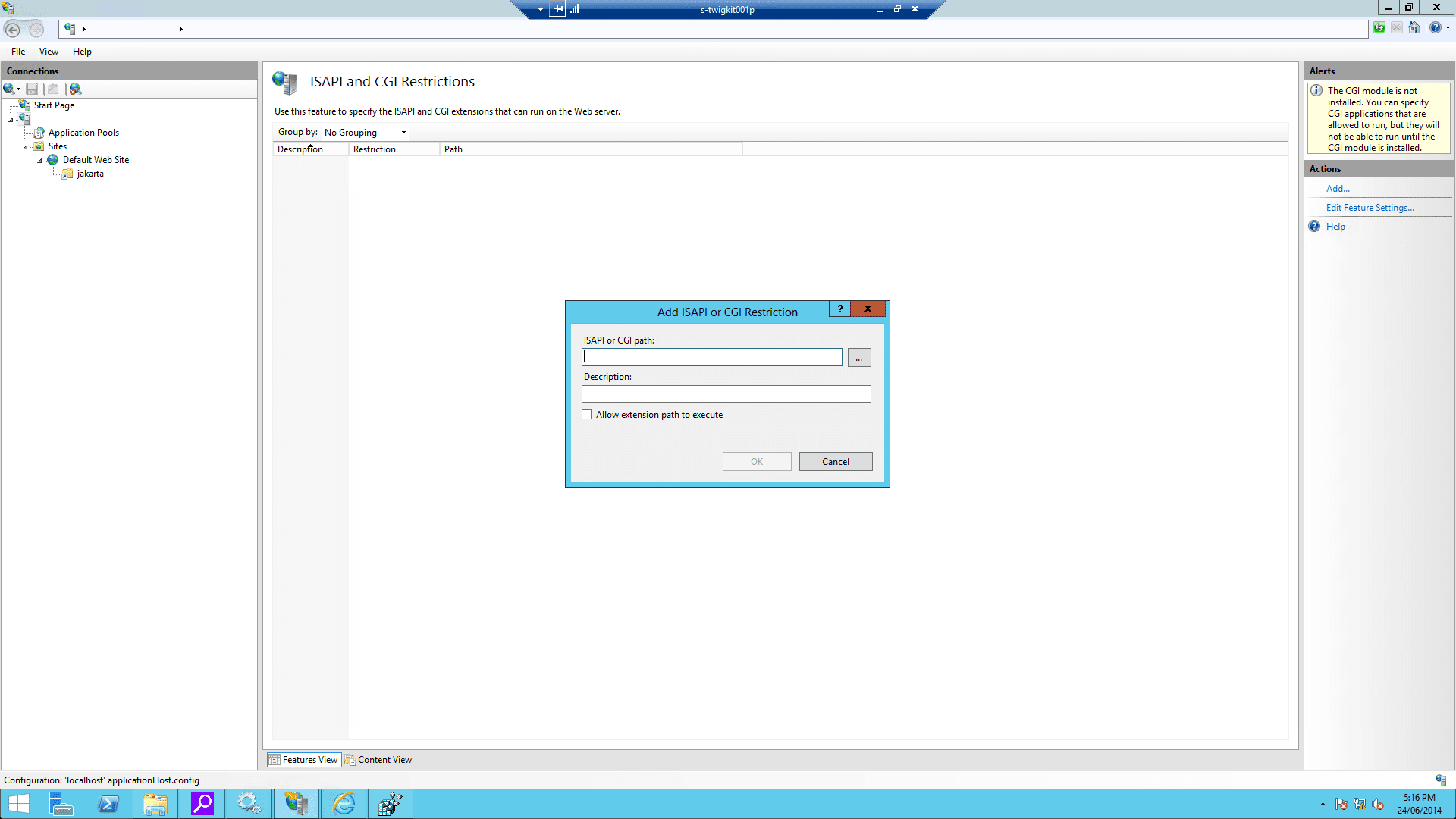Click the Delete Connection globe icon
Viewport: 1456px width, 819px height.
click(75, 89)
